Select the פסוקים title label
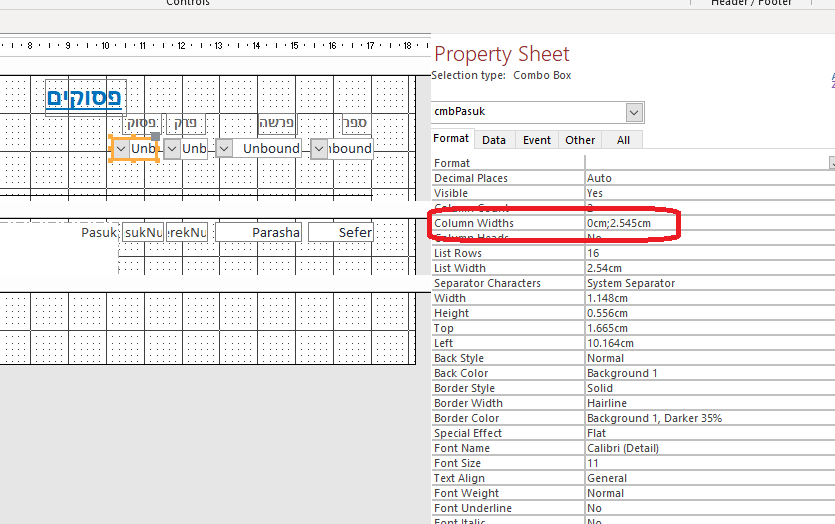The height and width of the screenshot is (524, 835). point(85,97)
